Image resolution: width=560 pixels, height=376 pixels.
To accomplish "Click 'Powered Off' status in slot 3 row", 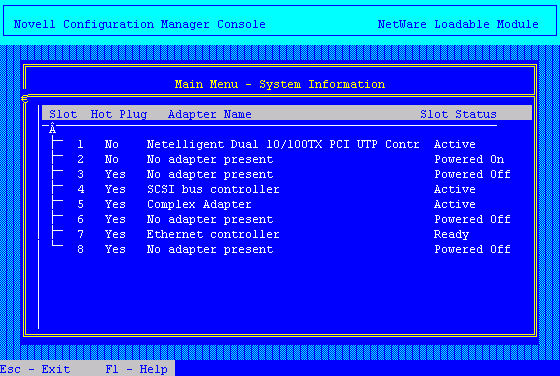I will click(472, 174).
